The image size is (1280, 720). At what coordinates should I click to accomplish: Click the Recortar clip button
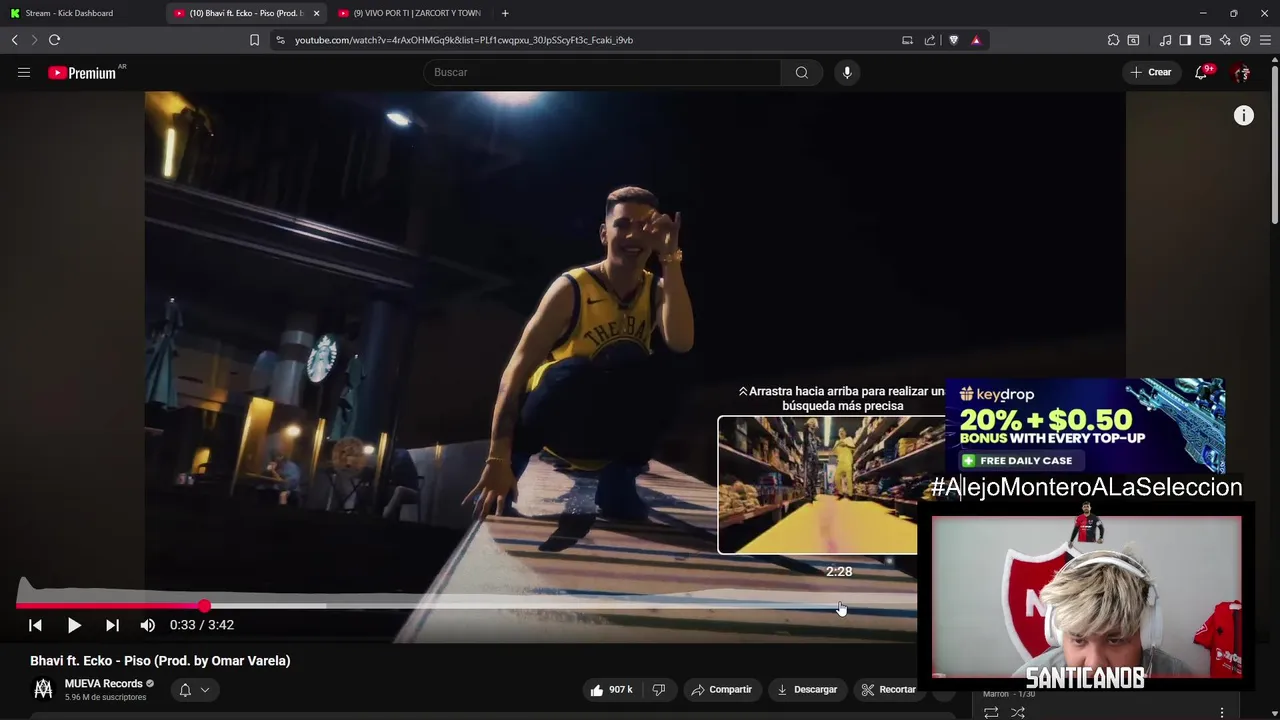tap(889, 690)
